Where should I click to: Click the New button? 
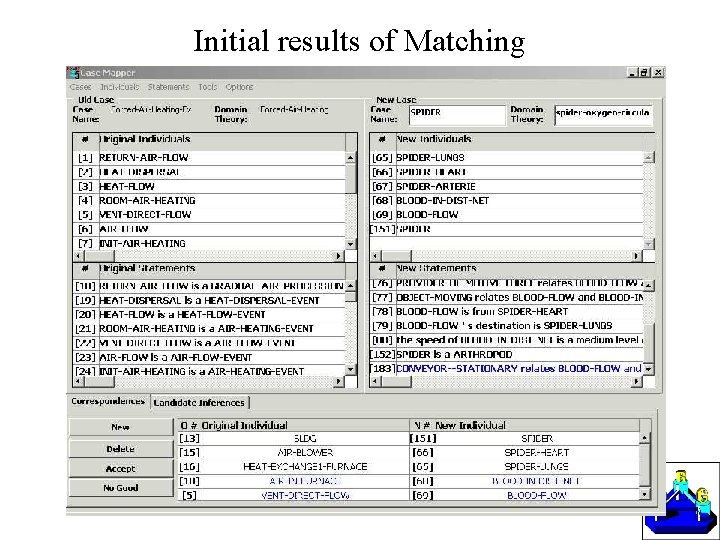click(120, 427)
